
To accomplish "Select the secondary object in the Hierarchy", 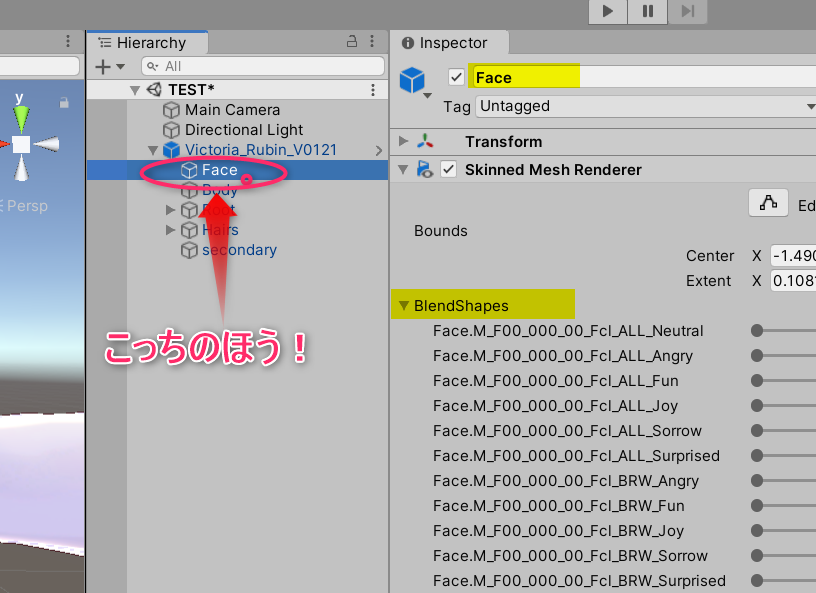I will (239, 250).
